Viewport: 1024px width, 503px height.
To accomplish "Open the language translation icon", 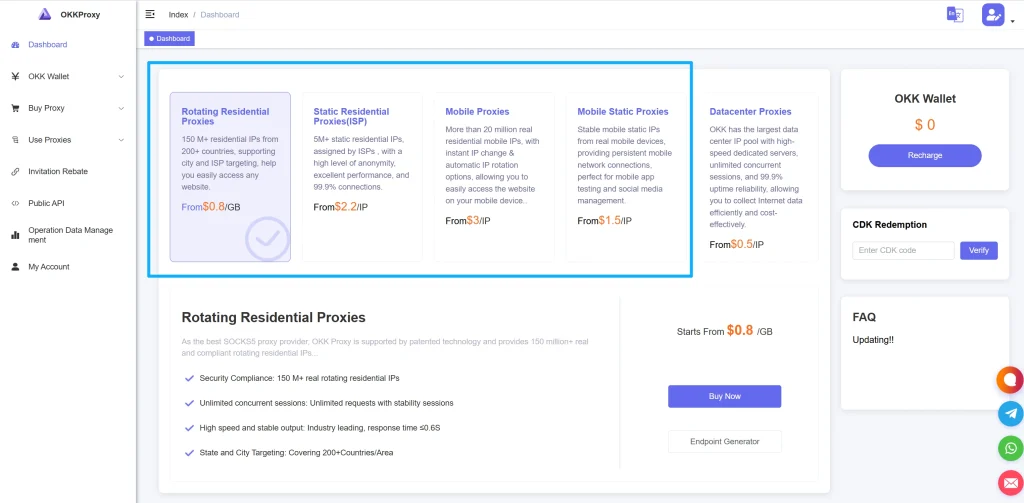I will [x=955, y=14].
